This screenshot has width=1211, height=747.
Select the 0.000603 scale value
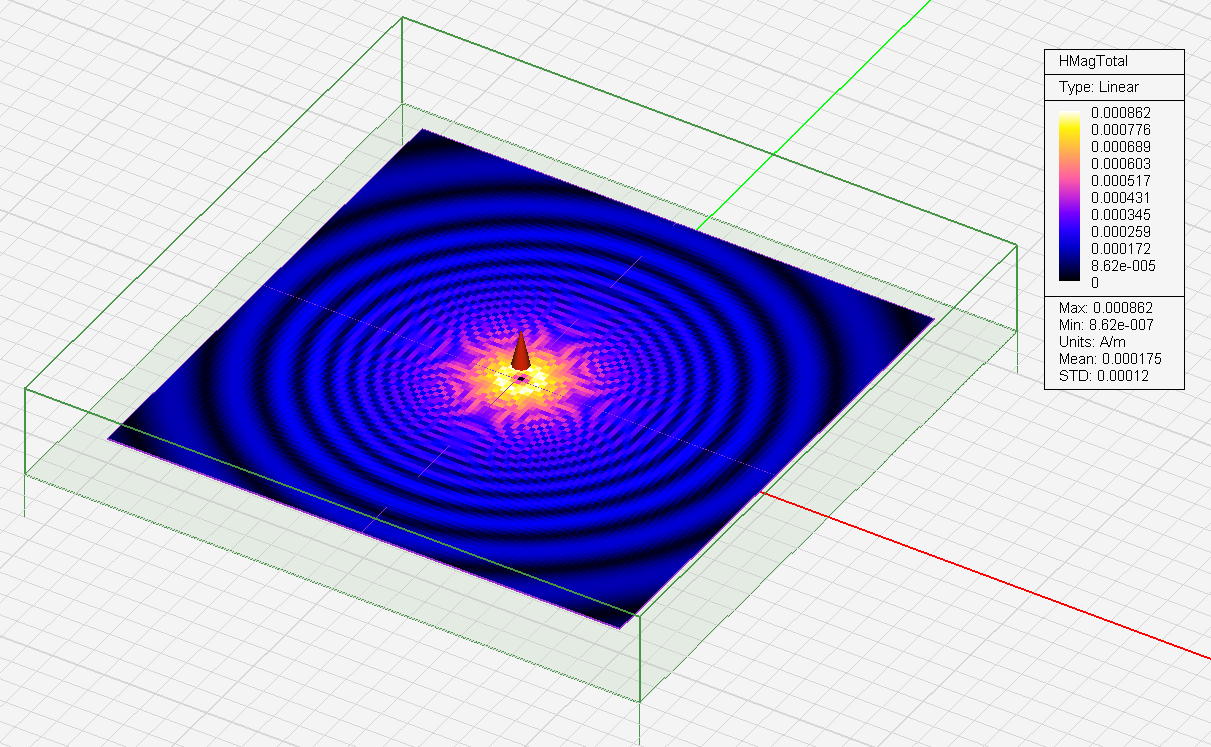click(x=1120, y=164)
